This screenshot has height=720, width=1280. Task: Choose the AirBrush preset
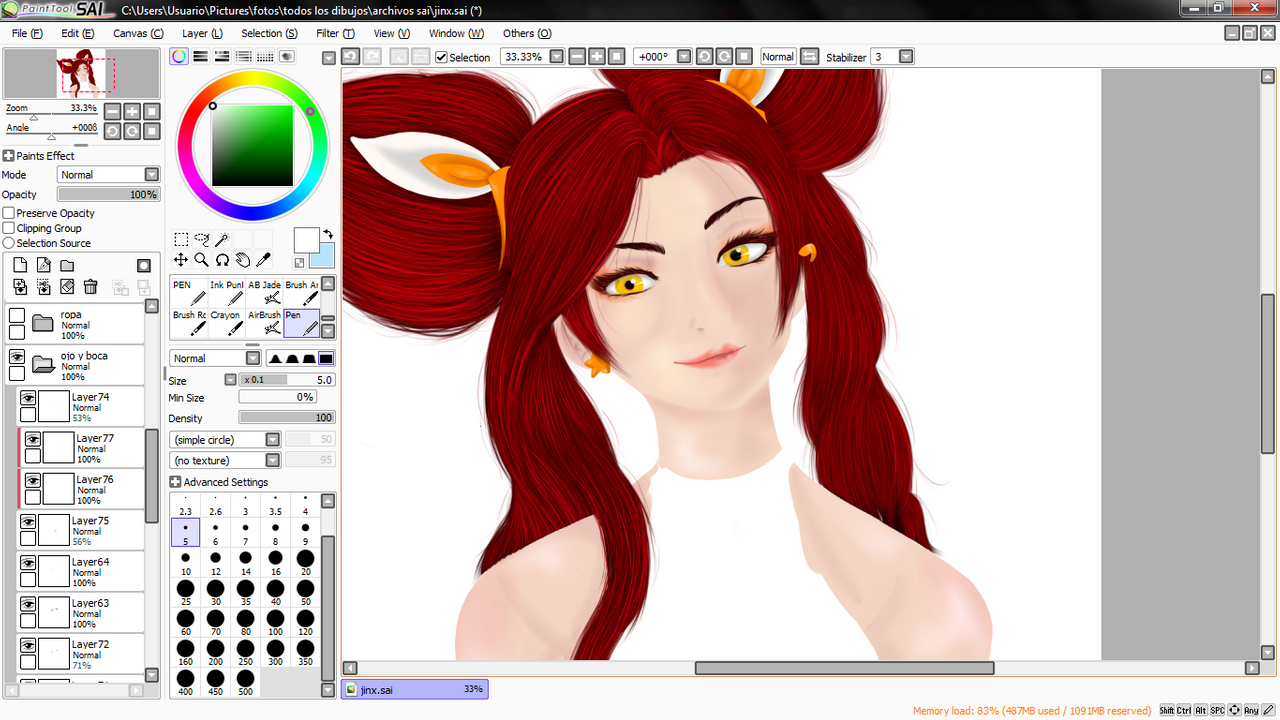pyautogui.click(x=264, y=322)
